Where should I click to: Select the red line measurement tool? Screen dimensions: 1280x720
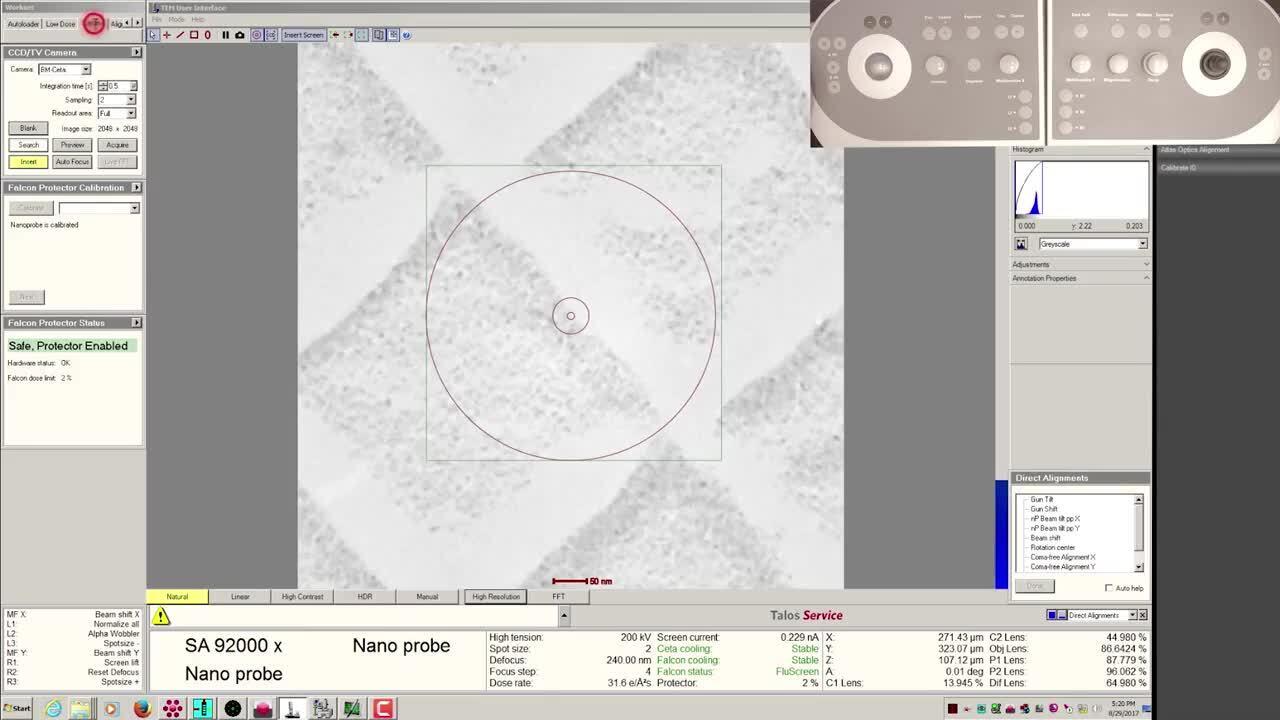tap(180, 35)
